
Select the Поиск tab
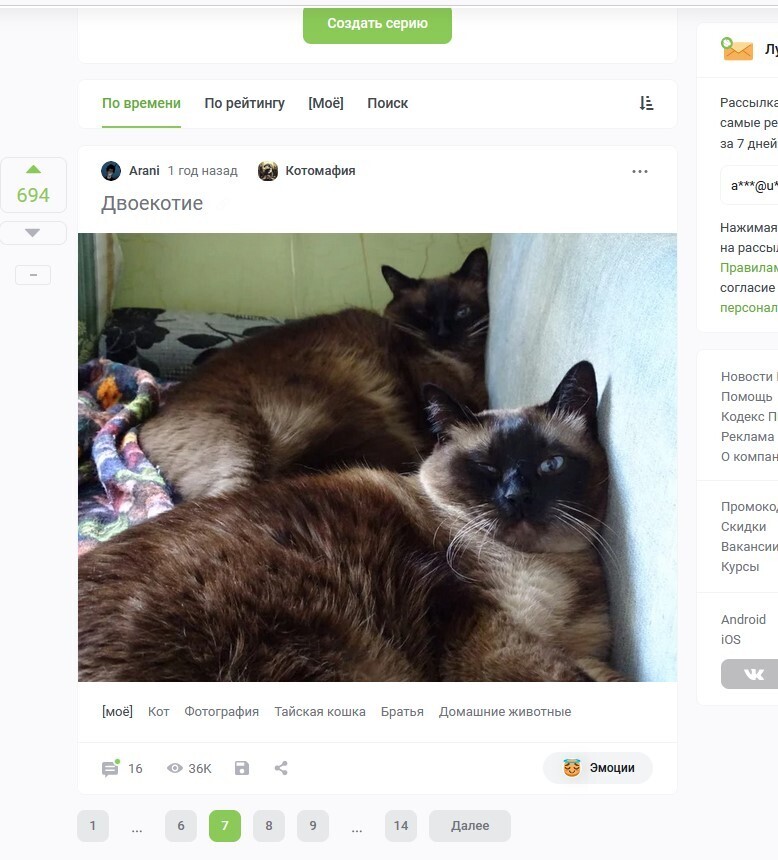(x=387, y=103)
